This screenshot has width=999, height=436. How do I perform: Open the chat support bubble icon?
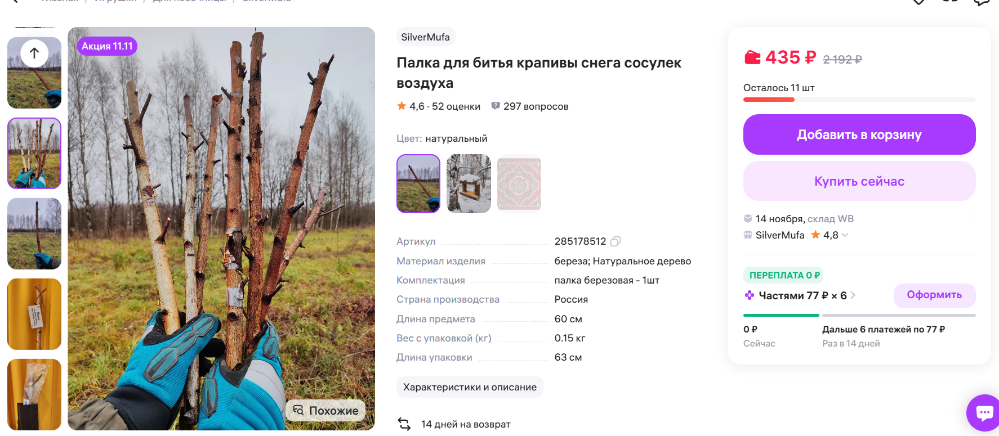tap(984, 412)
